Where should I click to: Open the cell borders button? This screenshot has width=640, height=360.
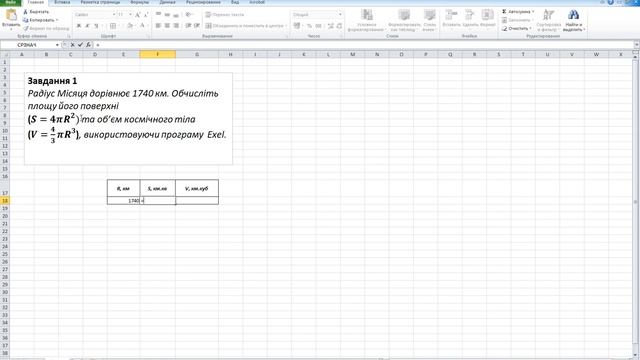click(x=113, y=26)
